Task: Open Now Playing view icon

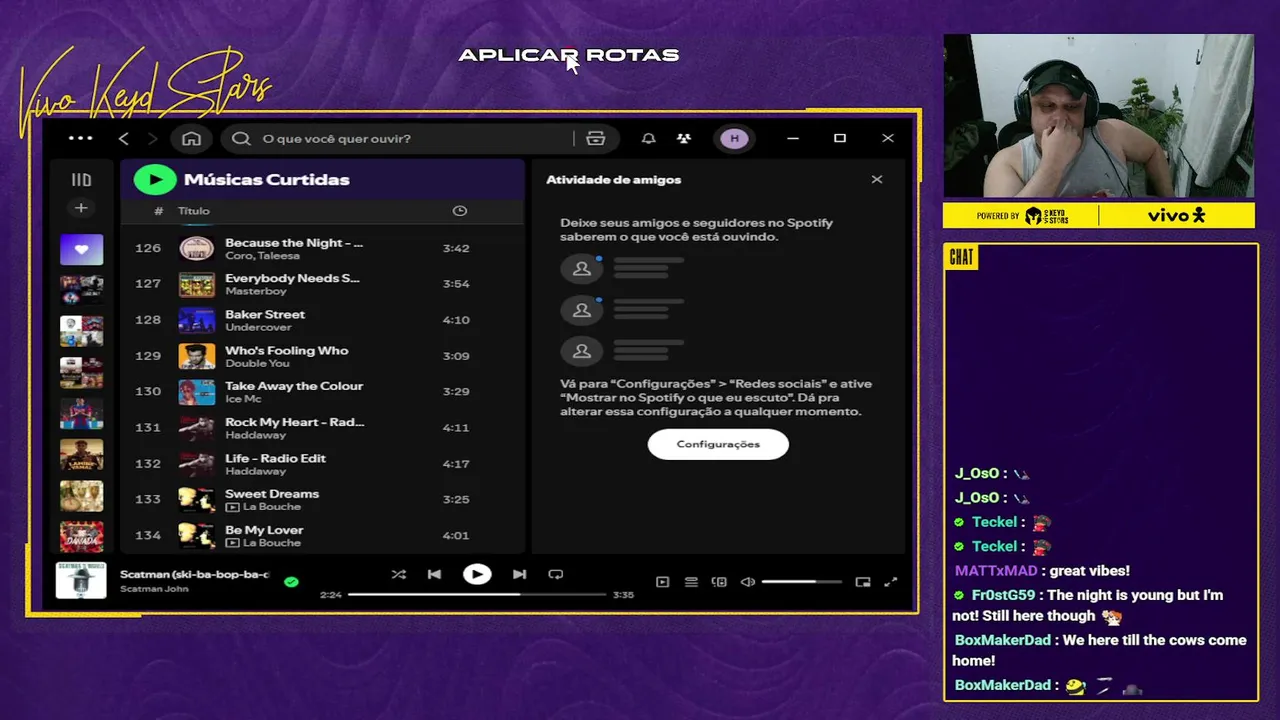Action: pyautogui.click(x=662, y=582)
